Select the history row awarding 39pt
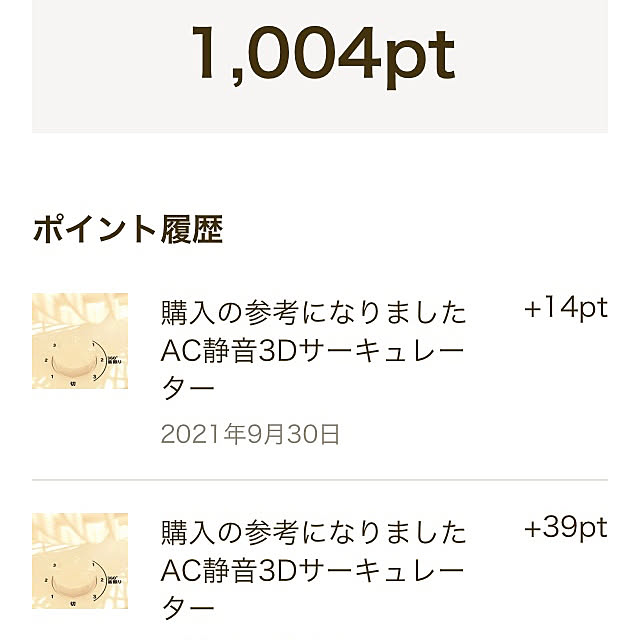This screenshot has width=640, height=640. [320, 576]
